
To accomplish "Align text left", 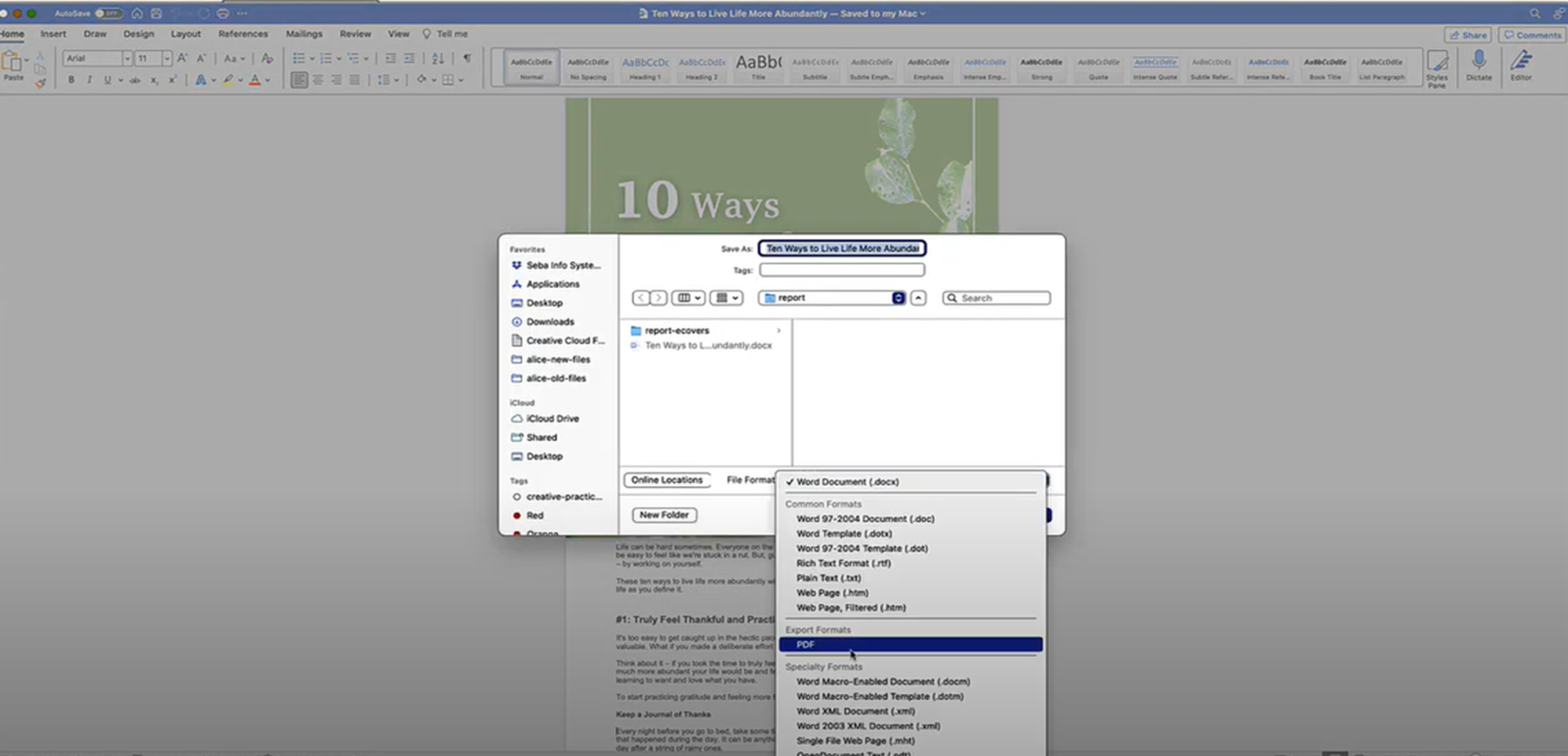I will tap(299, 80).
